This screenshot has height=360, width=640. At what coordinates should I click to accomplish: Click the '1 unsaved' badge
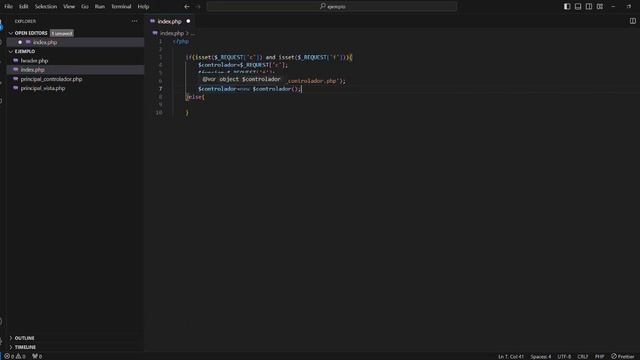pyautogui.click(x=62, y=33)
